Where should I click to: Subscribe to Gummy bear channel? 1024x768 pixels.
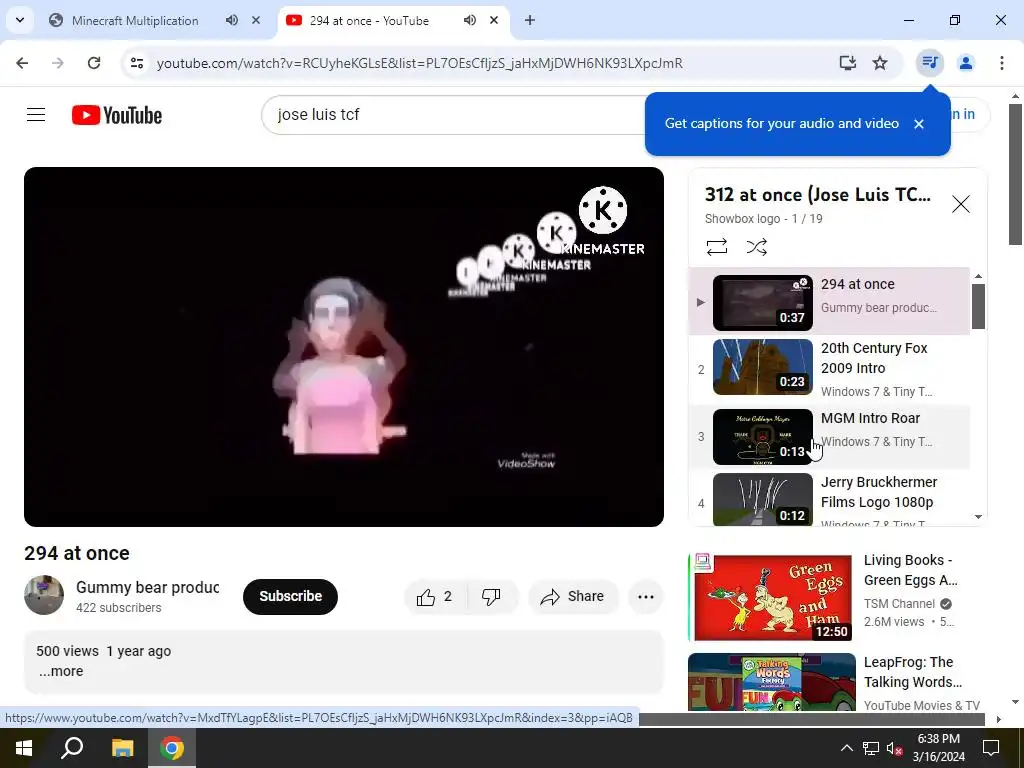click(x=290, y=596)
